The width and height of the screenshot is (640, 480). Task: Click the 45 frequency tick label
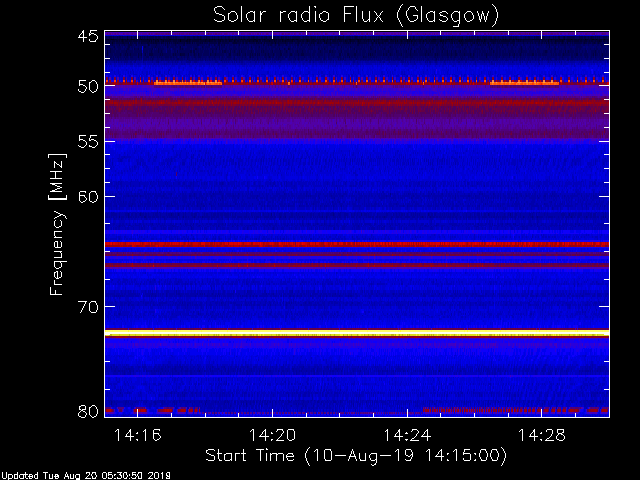click(x=88, y=37)
